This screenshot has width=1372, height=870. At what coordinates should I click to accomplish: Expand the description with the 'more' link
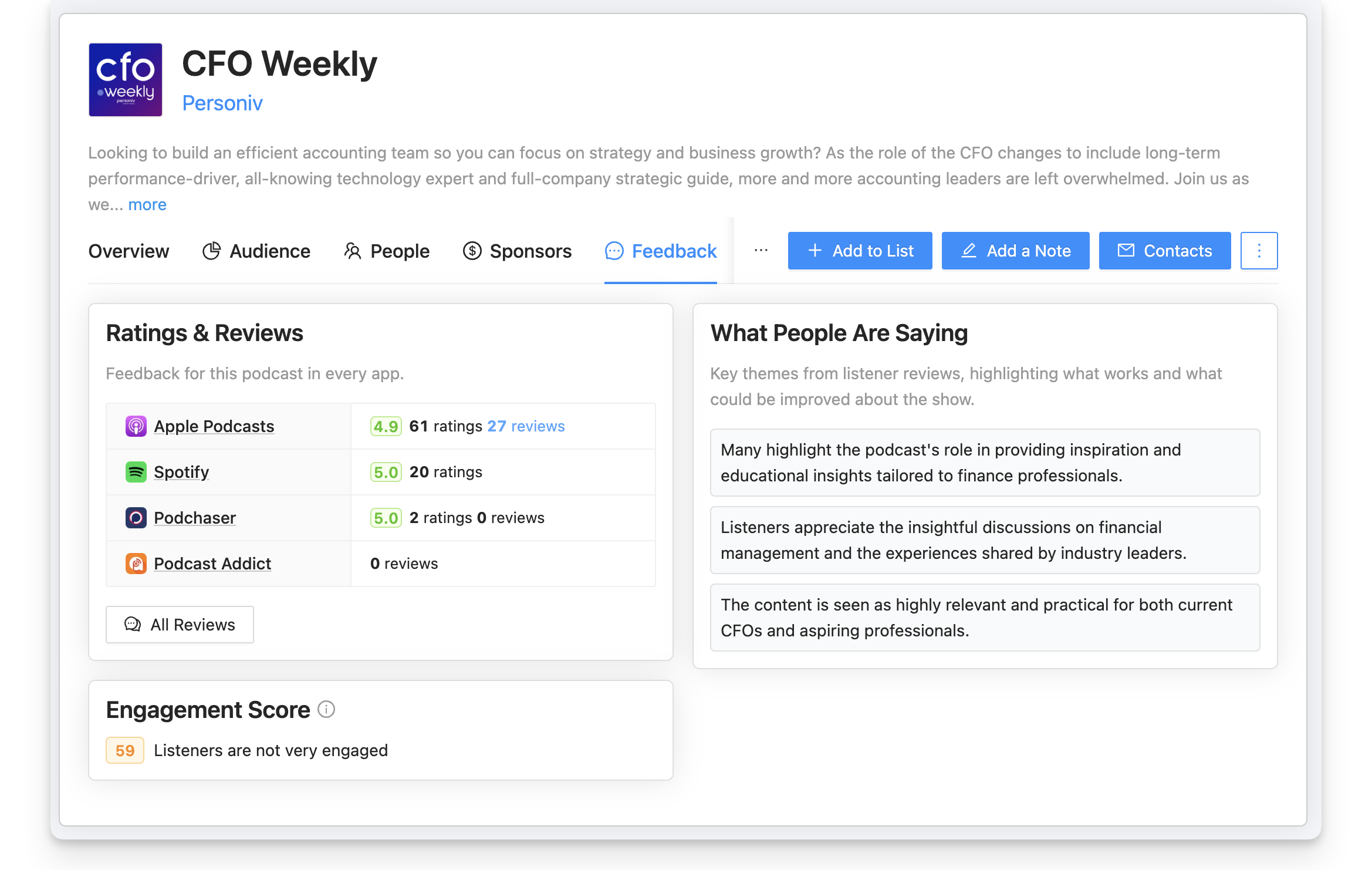pos(147,204)
